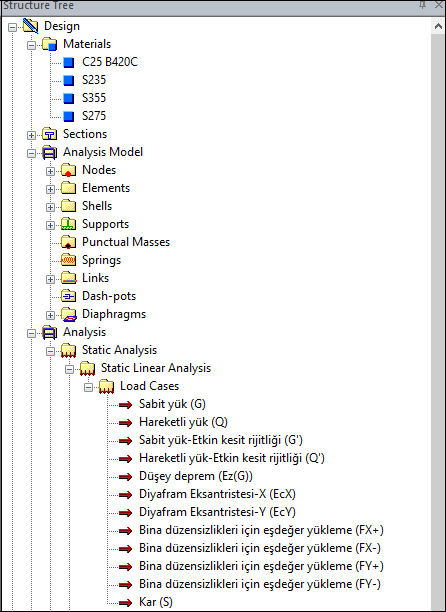Select the C25 B420C material label

tap(110, 62)
